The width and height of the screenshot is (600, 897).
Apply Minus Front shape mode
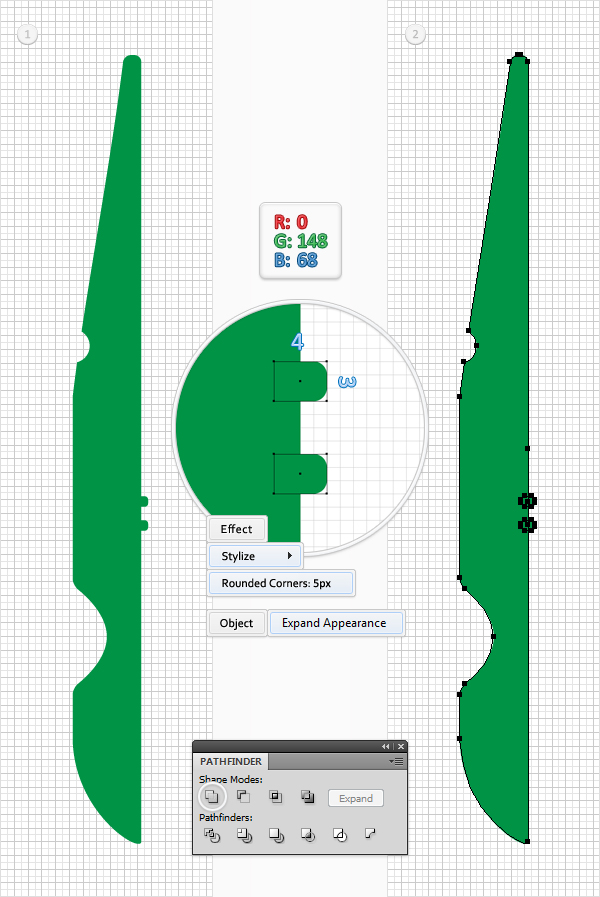pyautogui.click(x=243, y=796)
